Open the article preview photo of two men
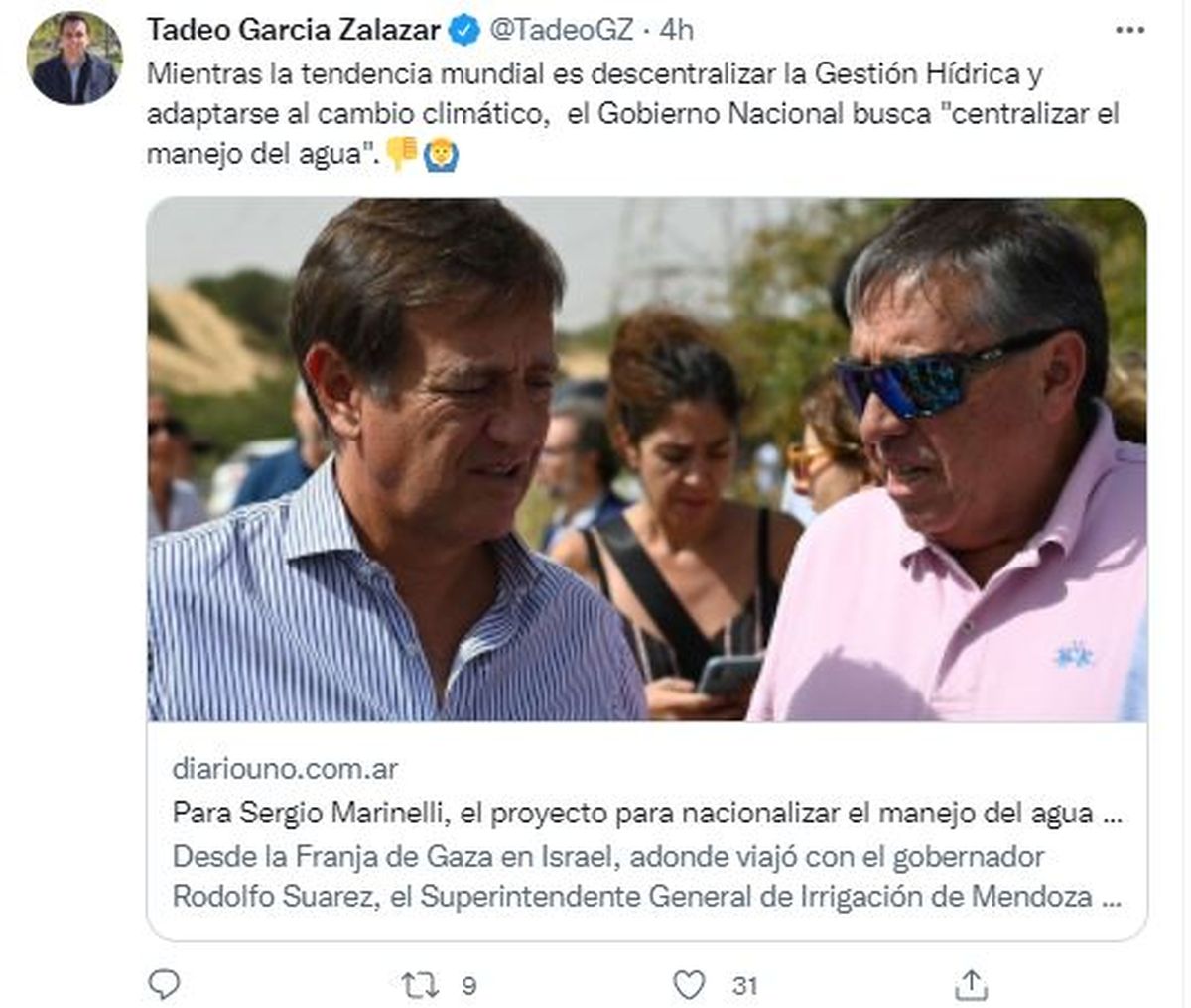The width and height of the screenshot is (1191, 1008). point(647,460)
